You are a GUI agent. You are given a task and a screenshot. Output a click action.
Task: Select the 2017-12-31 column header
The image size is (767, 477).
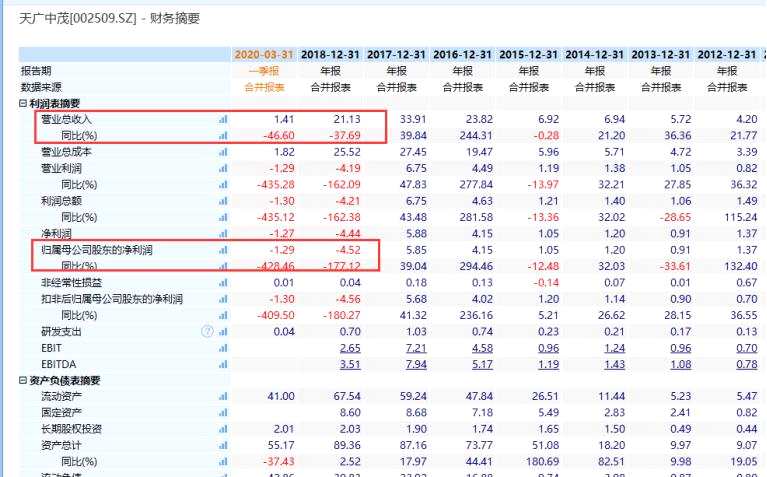[x=396, y=54]
